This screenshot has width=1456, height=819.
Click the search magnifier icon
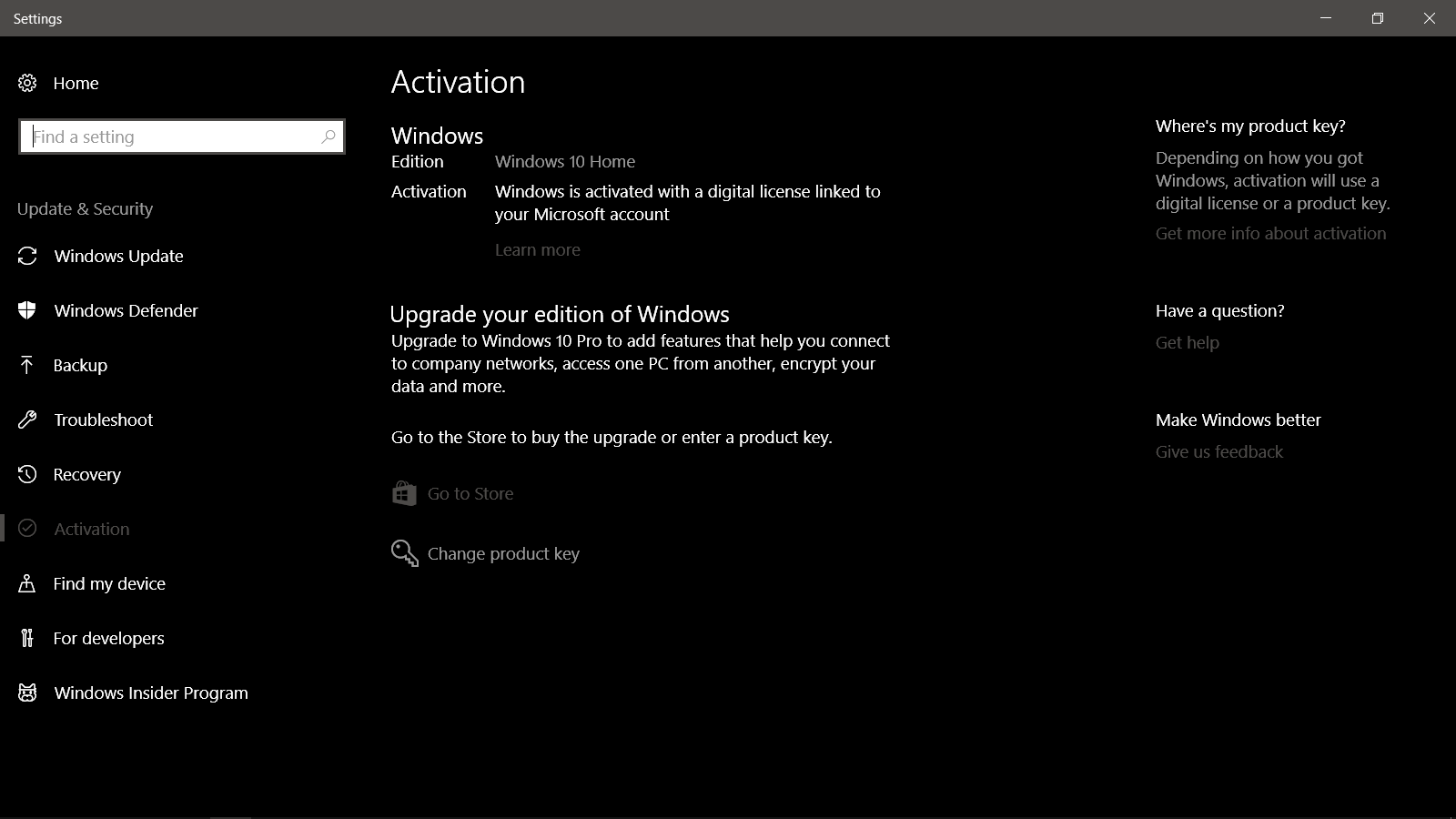329,136
